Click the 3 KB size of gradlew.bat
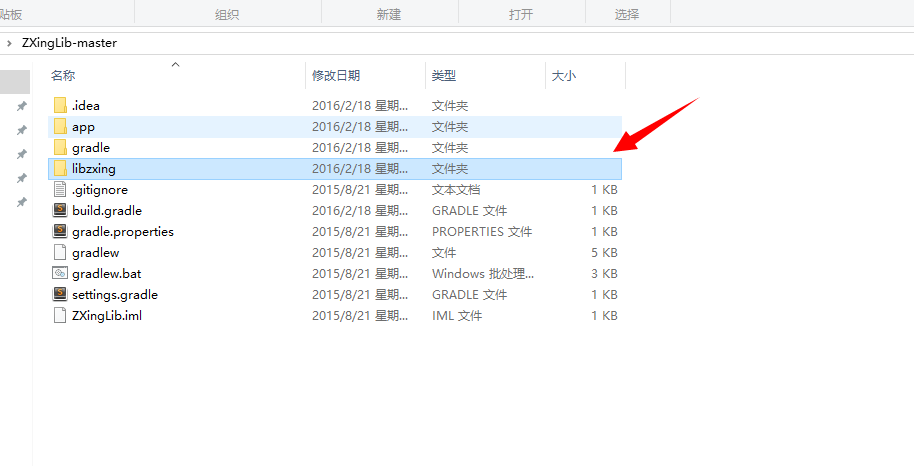Image resolution: width=914 pixels, height=466 pixels. 604,274
